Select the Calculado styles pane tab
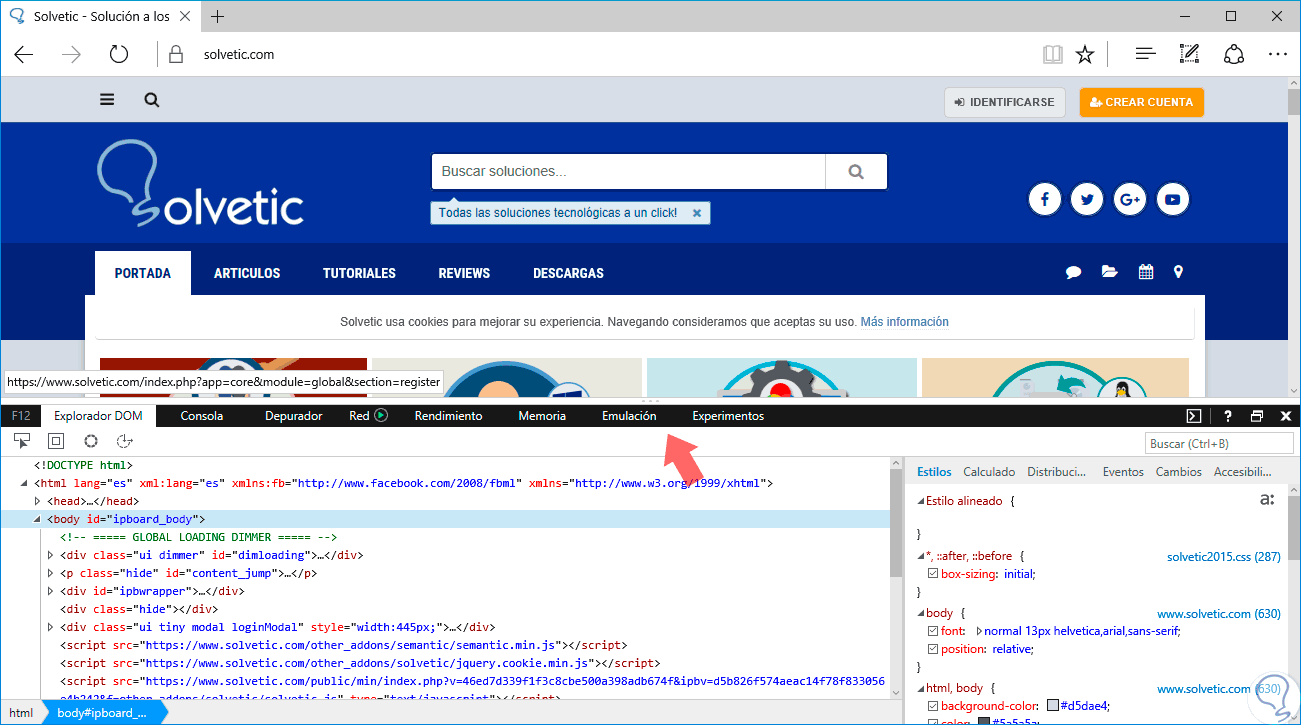The height and width of the screenshot is (725, 1301). coord(989,472)
